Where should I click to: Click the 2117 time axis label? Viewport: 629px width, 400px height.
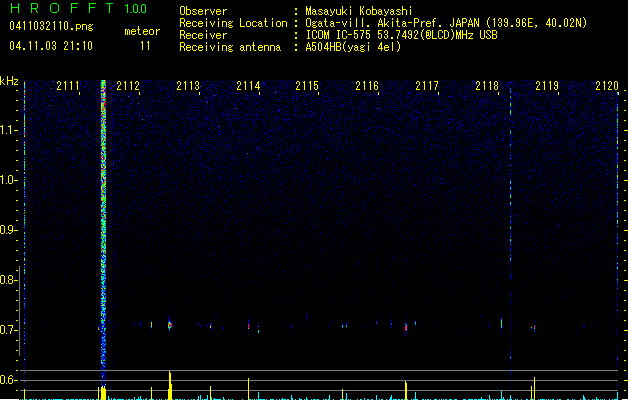point(427,86)
